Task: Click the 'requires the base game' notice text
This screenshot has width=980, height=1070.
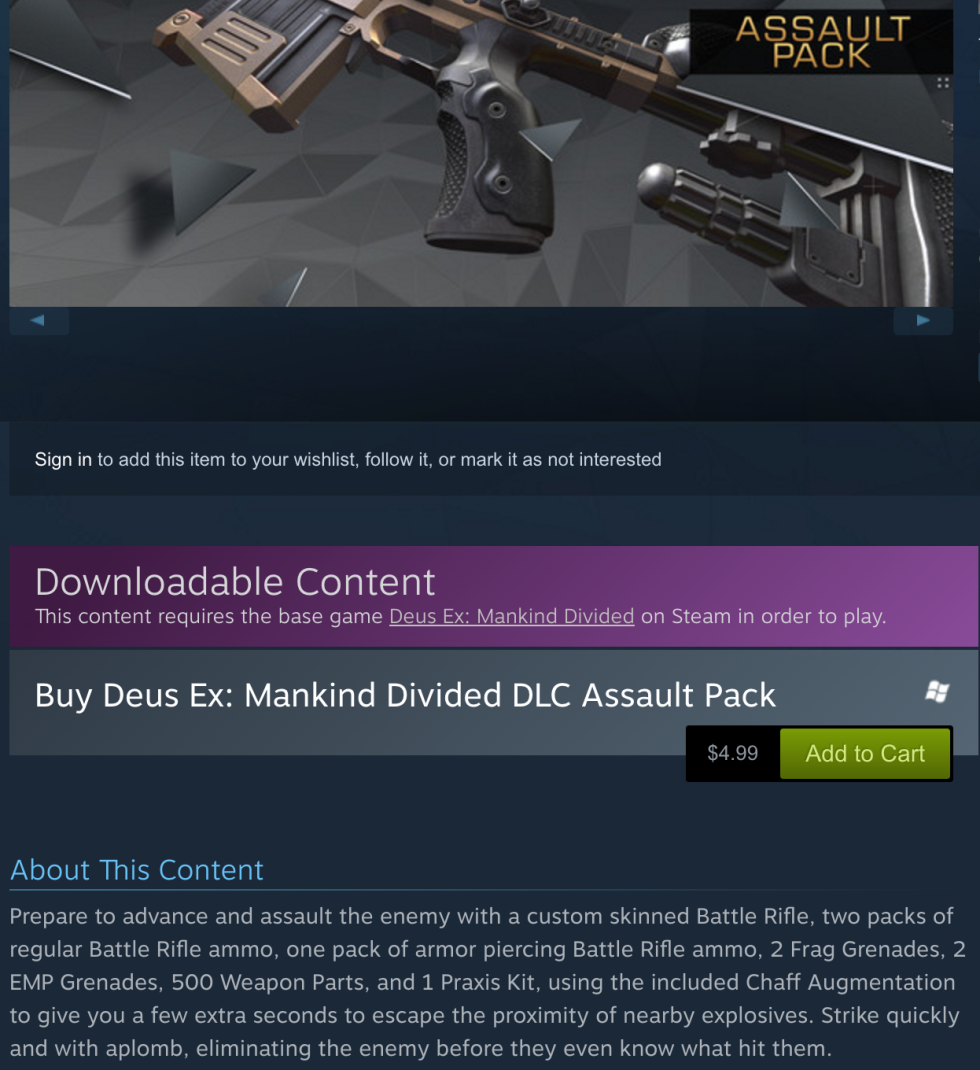Action: (460, 616)
